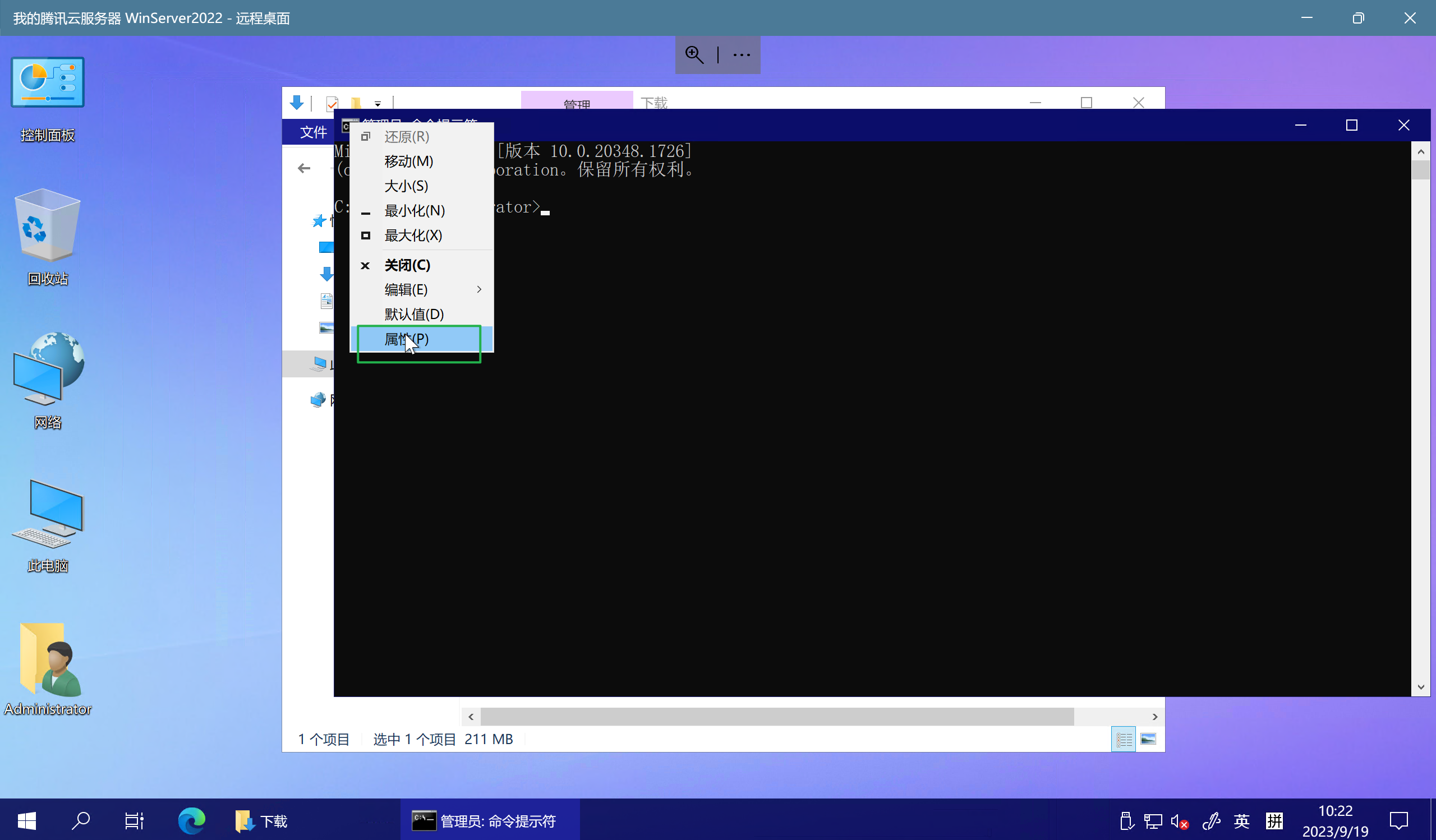Open taskbar search magnifier
The image size is (1436, 840).
click(80, 820)
